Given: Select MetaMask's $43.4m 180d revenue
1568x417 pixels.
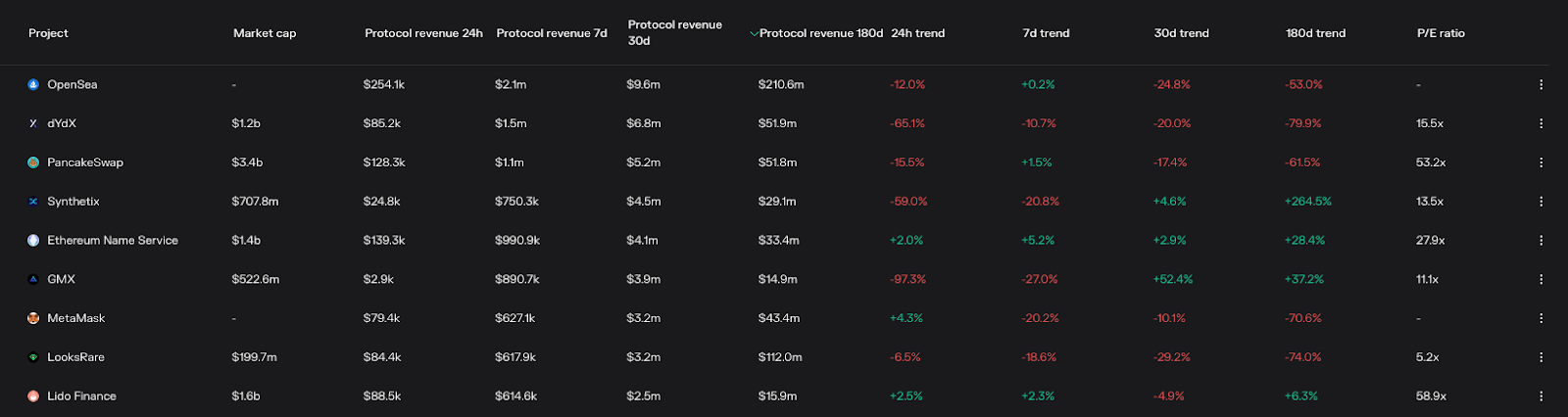Looking at the screenshot, I should coord(779,318).
